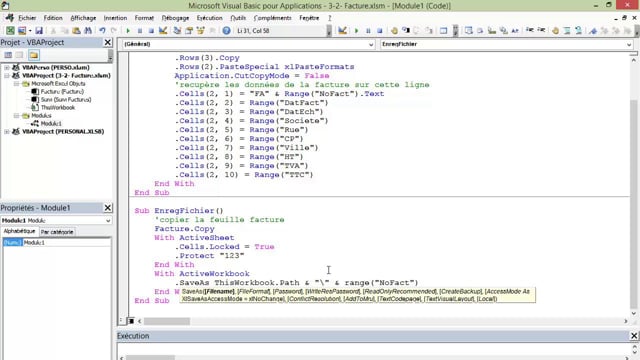This screenshot has width=640, height=360.
Task: Toggle Procedure View button at the code pane's bottom left
Action: 122,321
